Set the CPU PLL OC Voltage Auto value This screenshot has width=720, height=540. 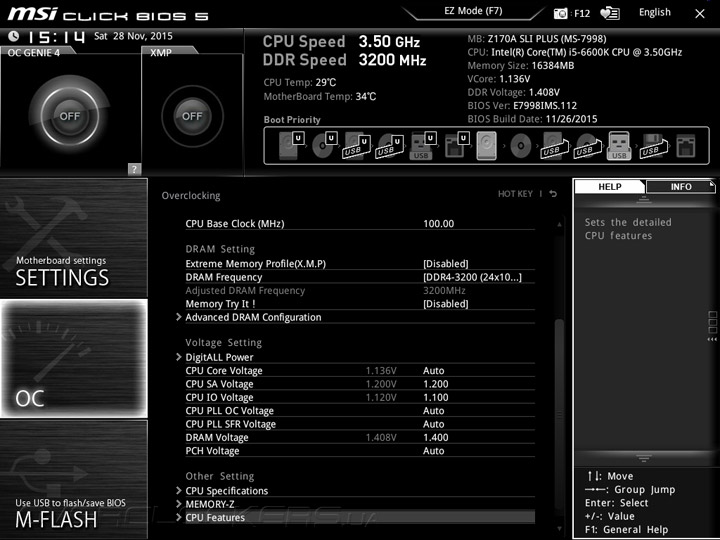pos(433,411)
